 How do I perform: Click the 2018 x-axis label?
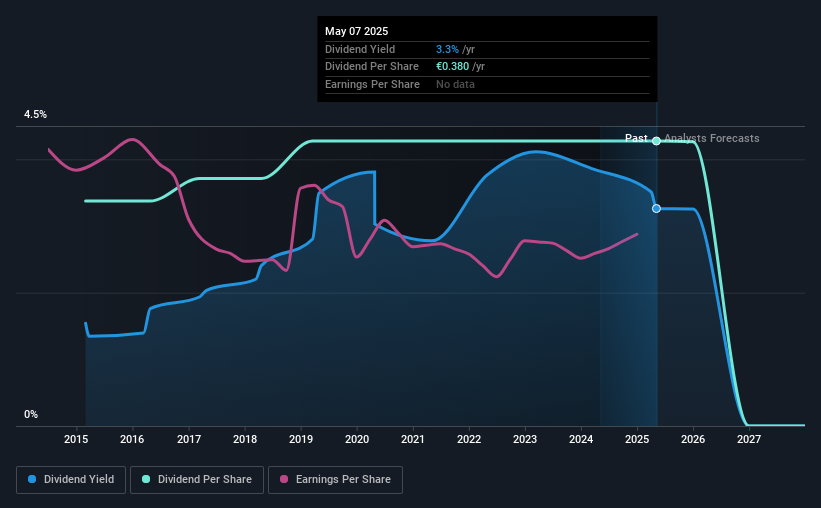tap(245, 439)
